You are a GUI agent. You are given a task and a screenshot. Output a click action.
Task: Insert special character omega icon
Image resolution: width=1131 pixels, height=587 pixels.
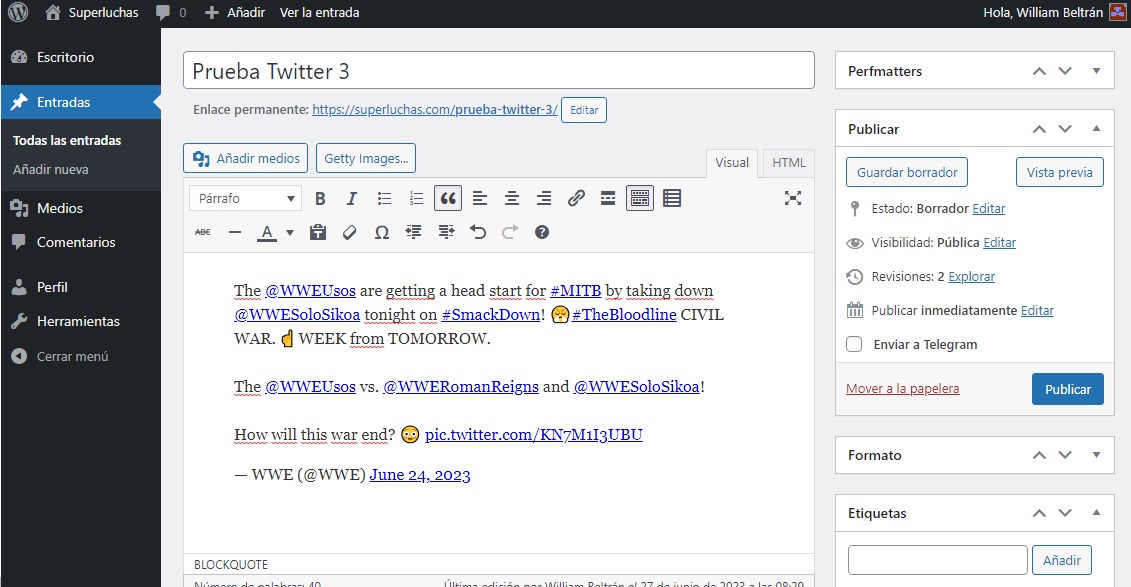coord(382,232)
